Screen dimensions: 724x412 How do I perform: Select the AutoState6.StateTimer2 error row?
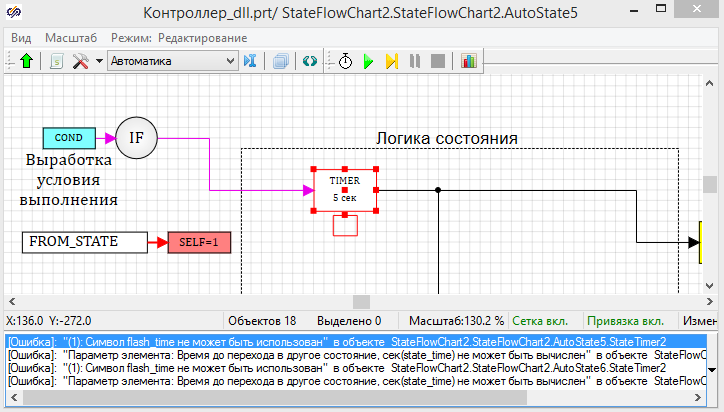pyautogui.click(x=356, y=368)
